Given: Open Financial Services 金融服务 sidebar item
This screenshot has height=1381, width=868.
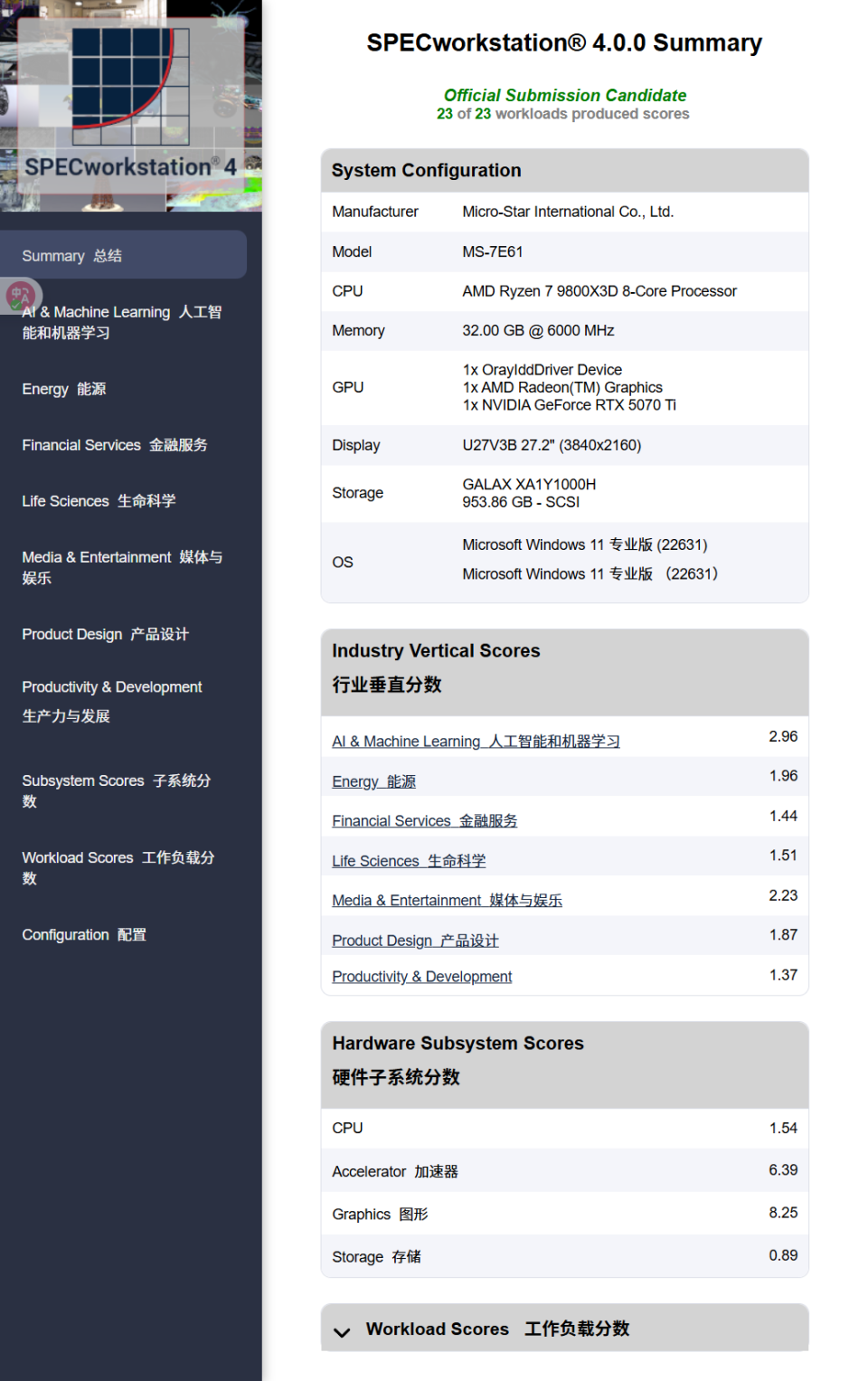Looking at the screenshot, I should pyautogui.click(x=115, y=445).
